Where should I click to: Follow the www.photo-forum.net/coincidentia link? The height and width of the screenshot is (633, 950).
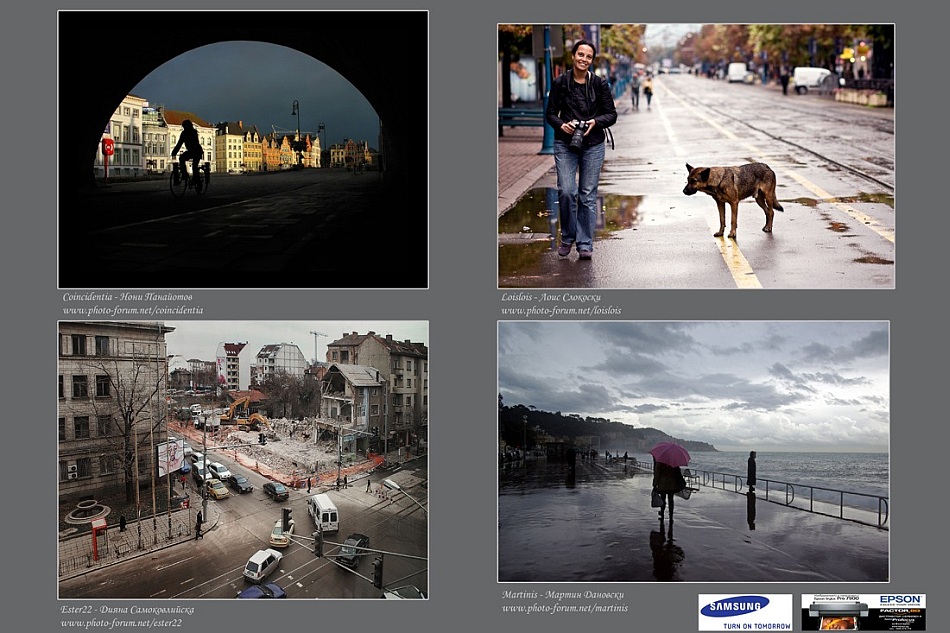tap(132, 311)
